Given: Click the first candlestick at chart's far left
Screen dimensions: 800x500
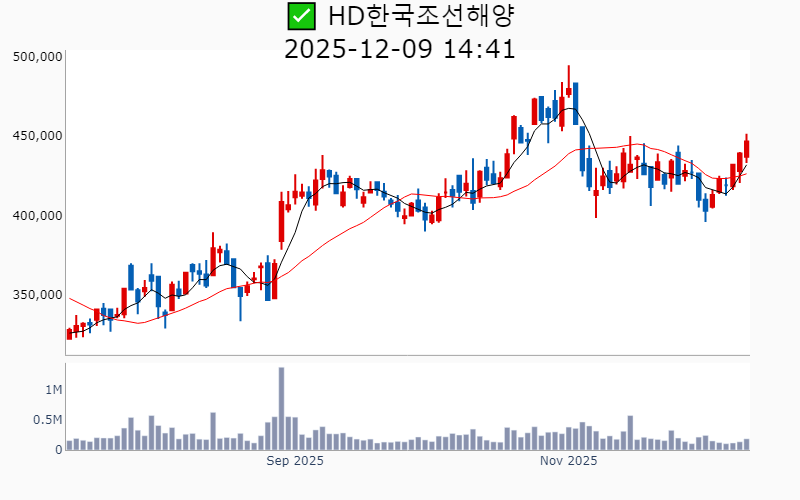Looking at the screenshot, I should (x=69, y=334).
